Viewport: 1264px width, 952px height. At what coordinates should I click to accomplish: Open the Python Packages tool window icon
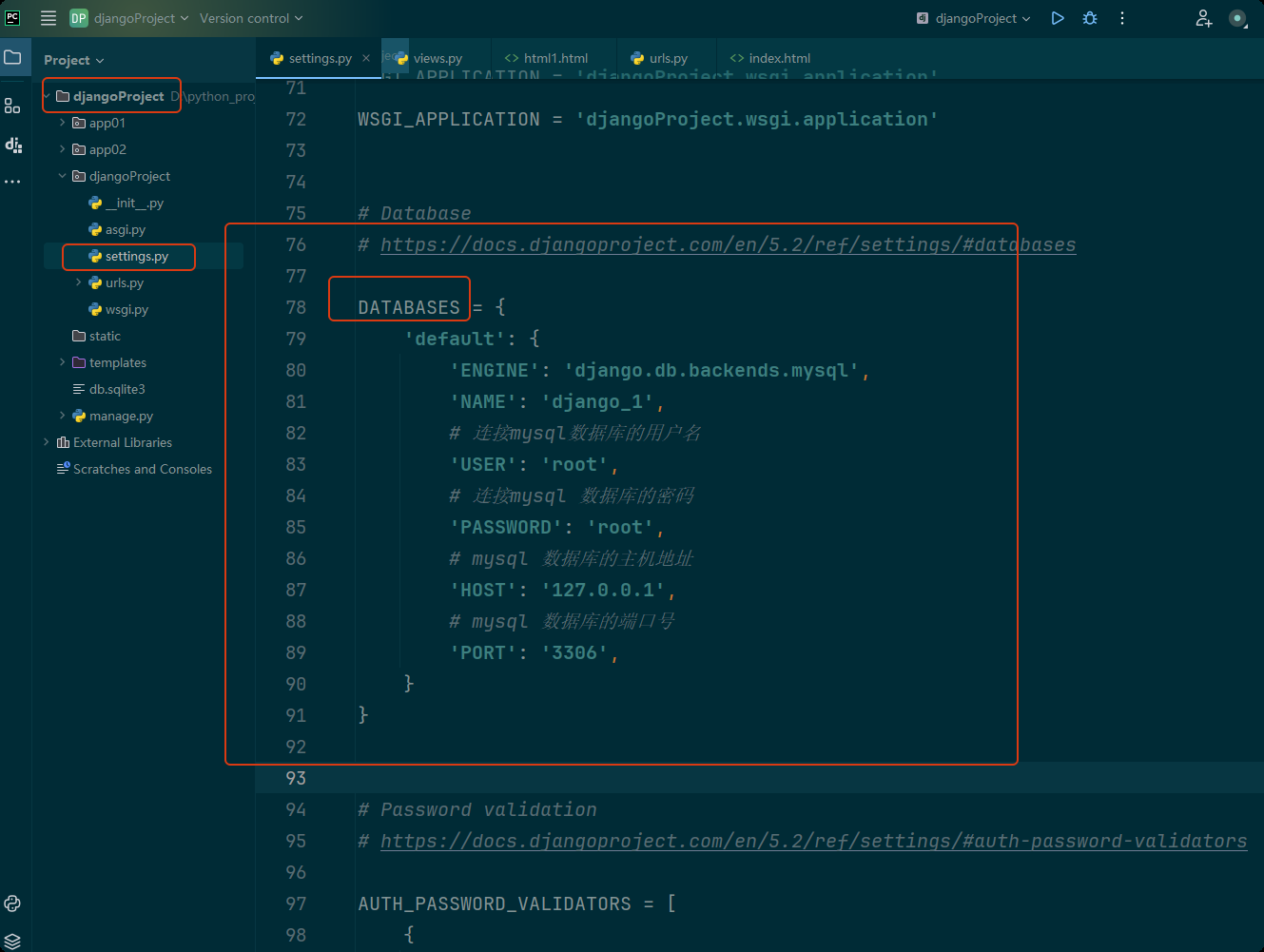click(x=12, y=903)
